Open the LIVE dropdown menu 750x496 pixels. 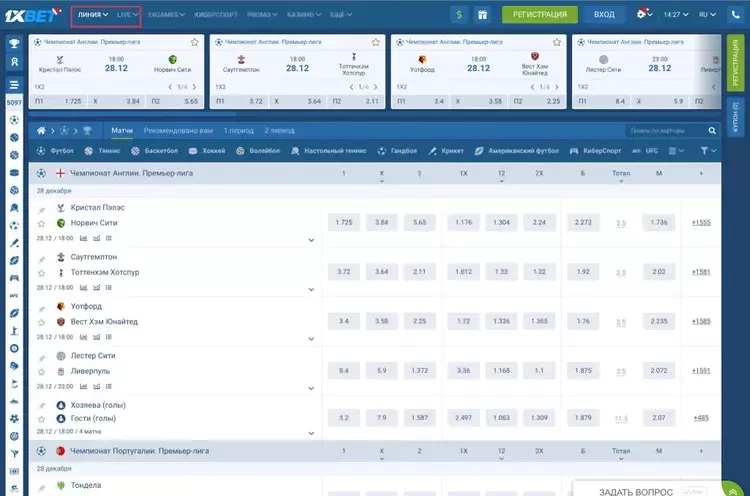click(128, 15)
